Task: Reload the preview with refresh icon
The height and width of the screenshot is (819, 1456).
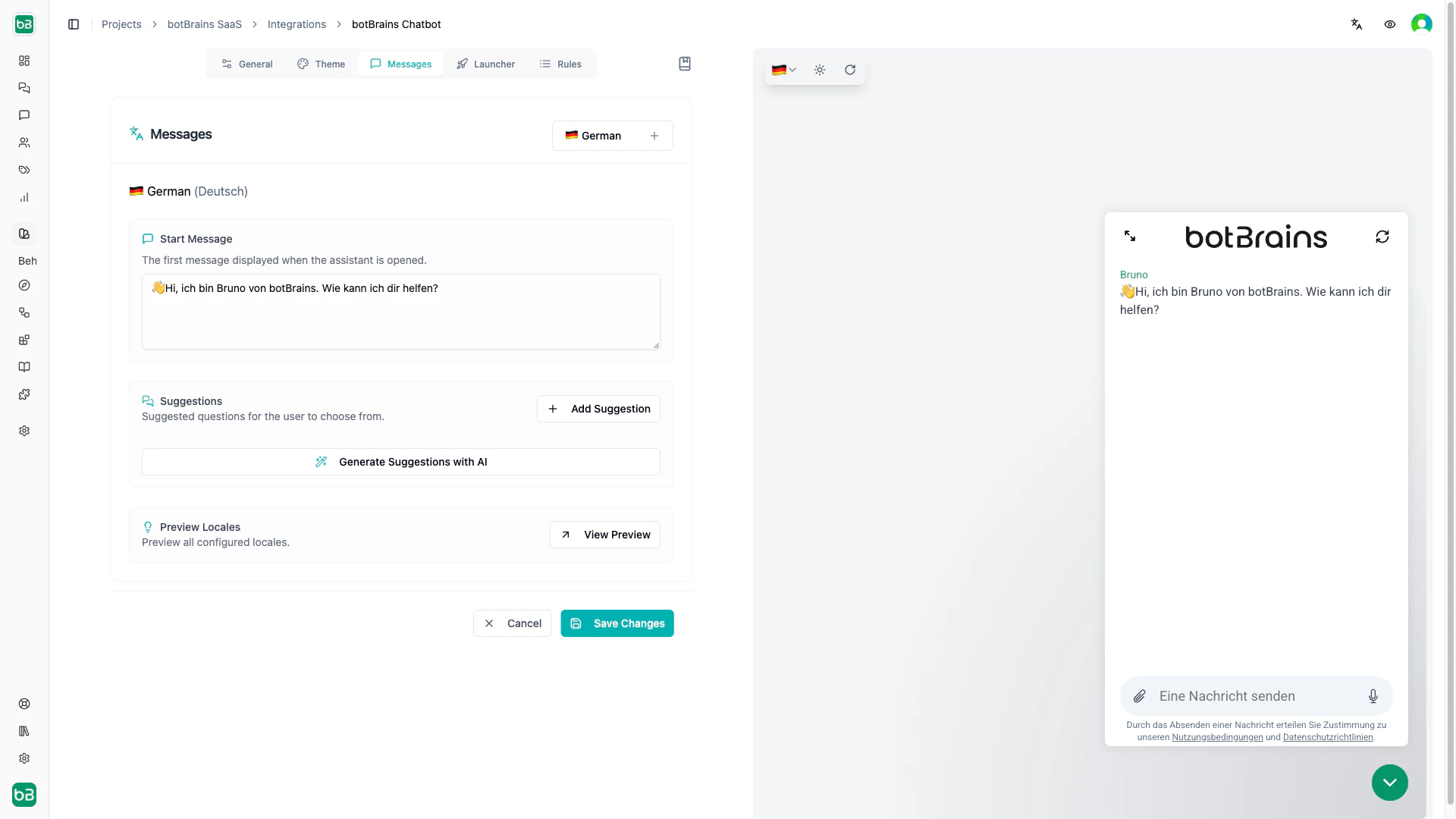Action: point(850,70)
